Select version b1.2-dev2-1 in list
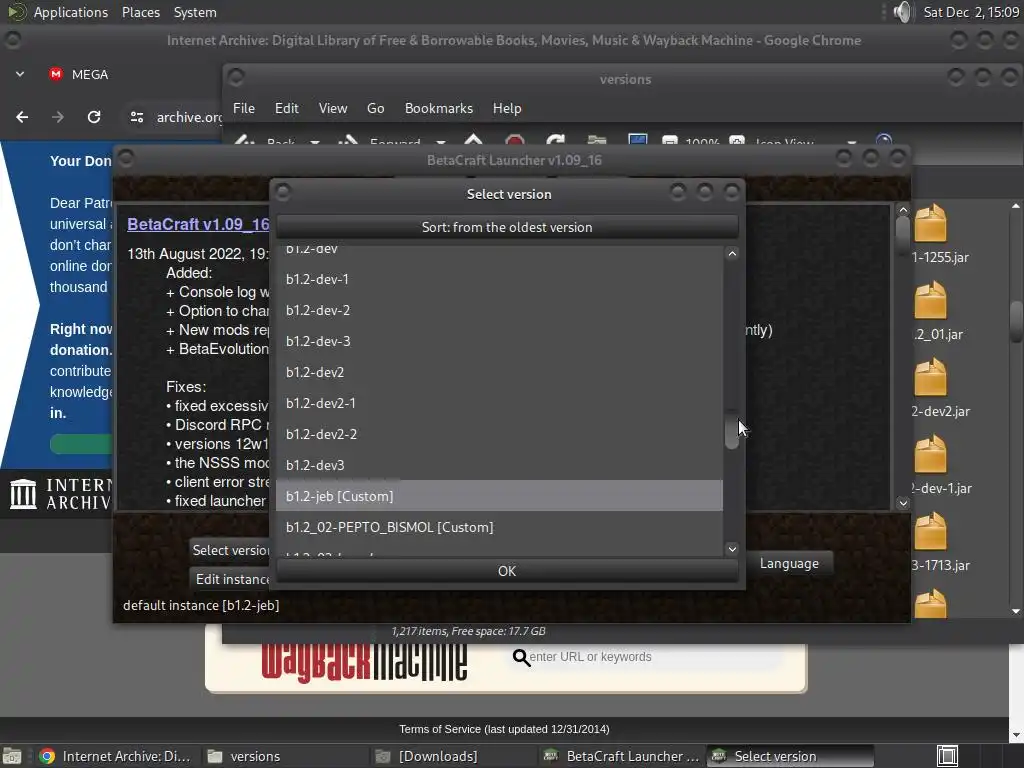This screenshot has width=1024, height=768. 499,403
